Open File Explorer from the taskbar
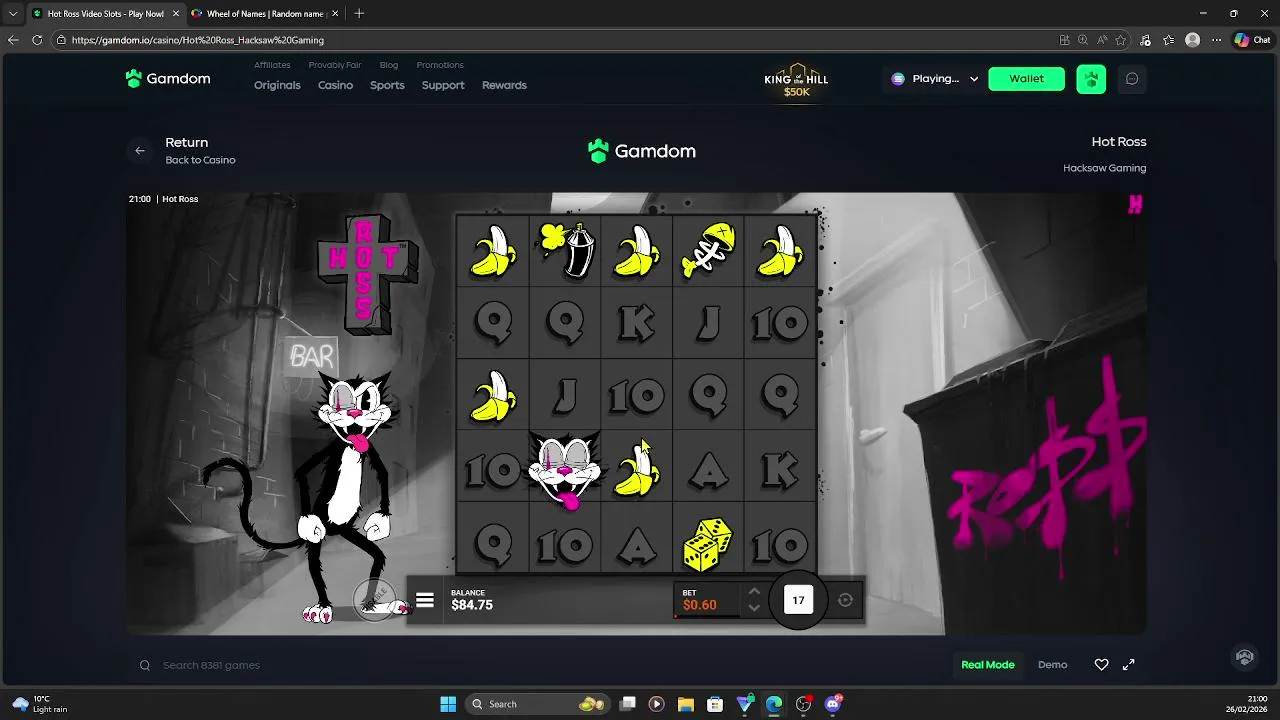1280x720 pixels. point(685,704)
